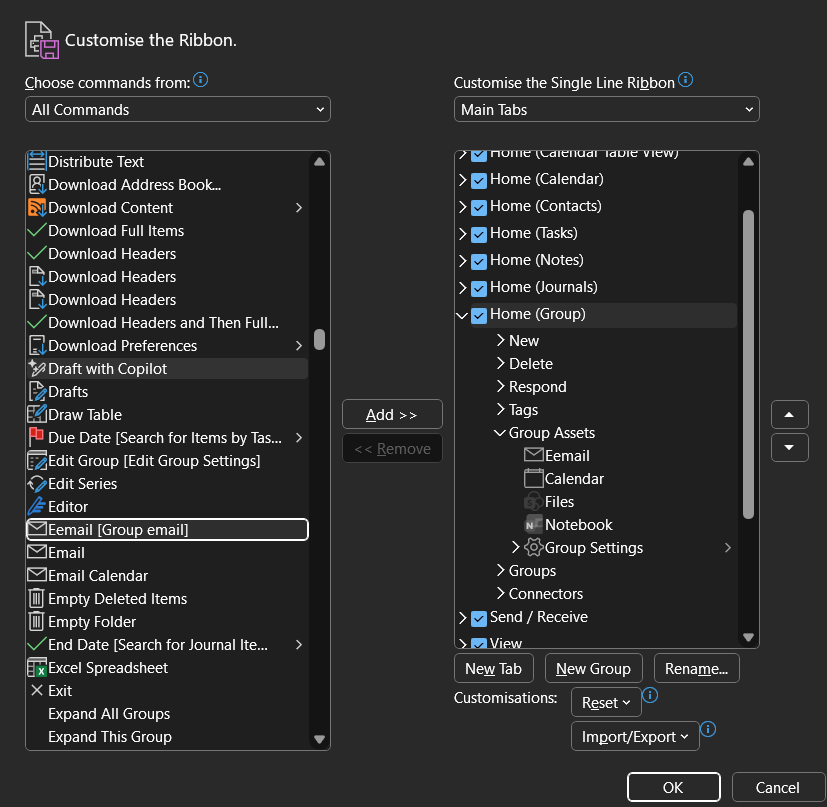
Task: Expand the Connectors group chevron
Action: click(501, 593)
